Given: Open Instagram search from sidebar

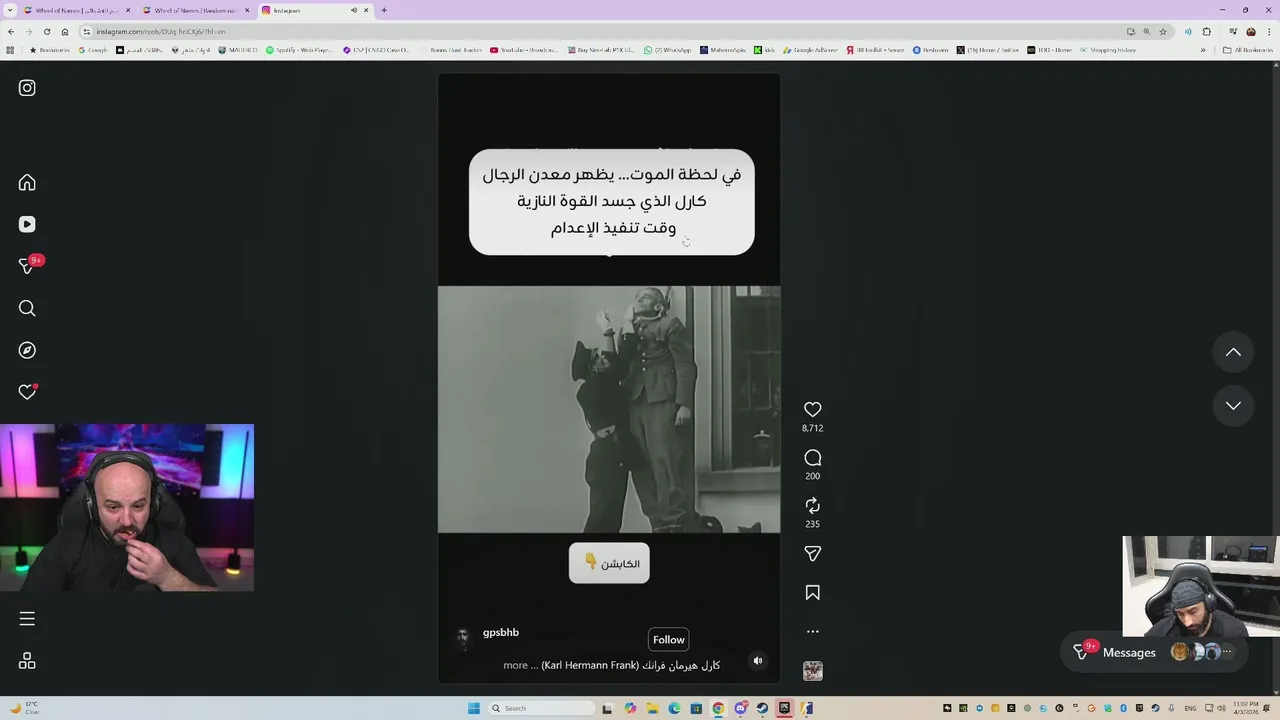Looking at the screenshot, I should 27,308.
